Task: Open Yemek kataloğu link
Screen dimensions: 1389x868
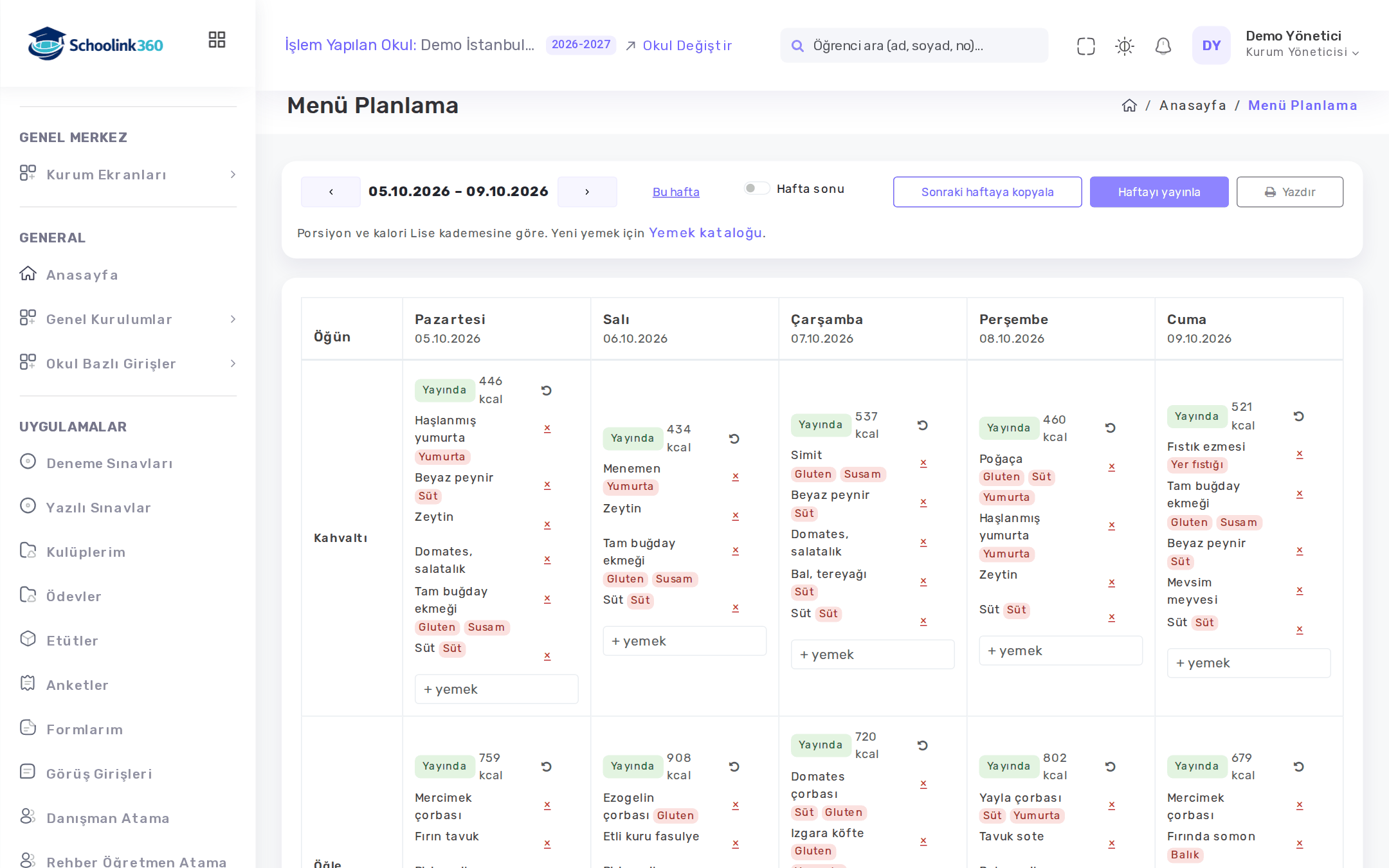Action: 705,233
